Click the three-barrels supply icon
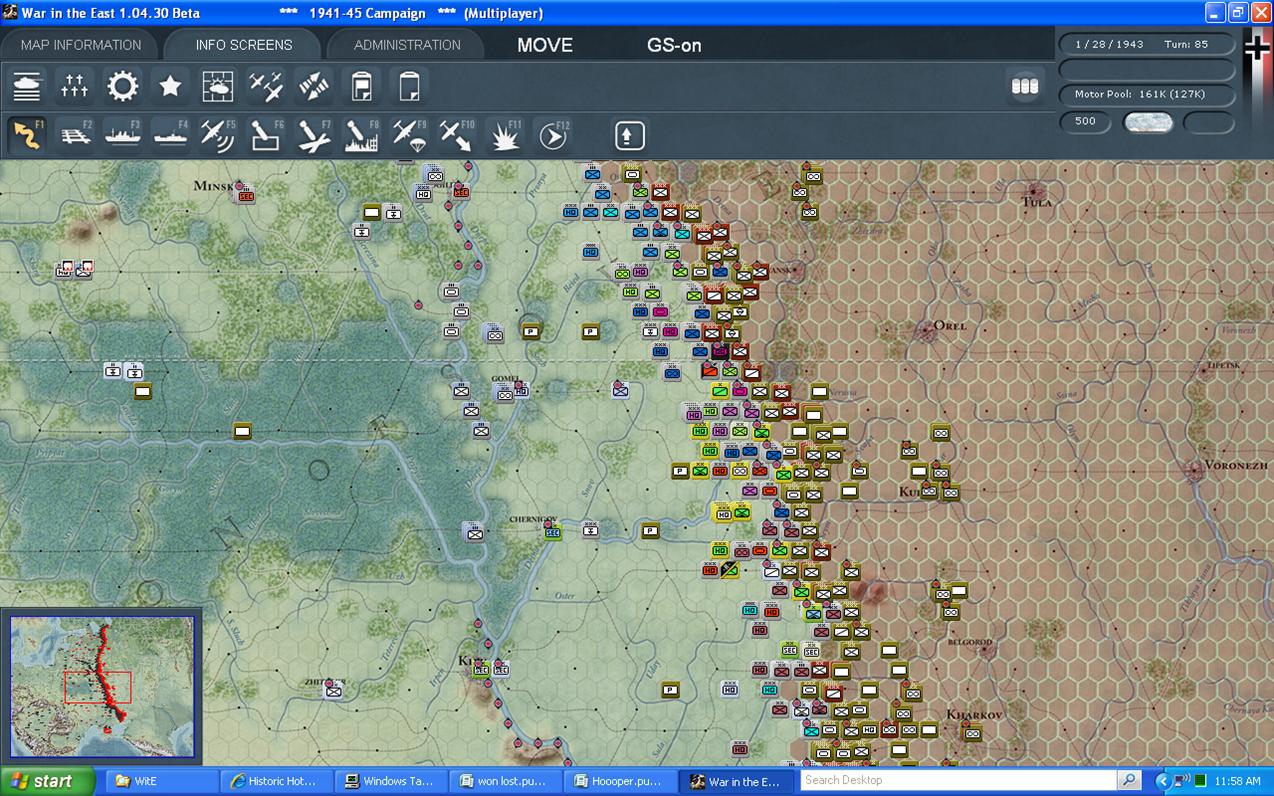This screenshot has height=796, width=1274. pyautogui.click(x=1025, y=86)
